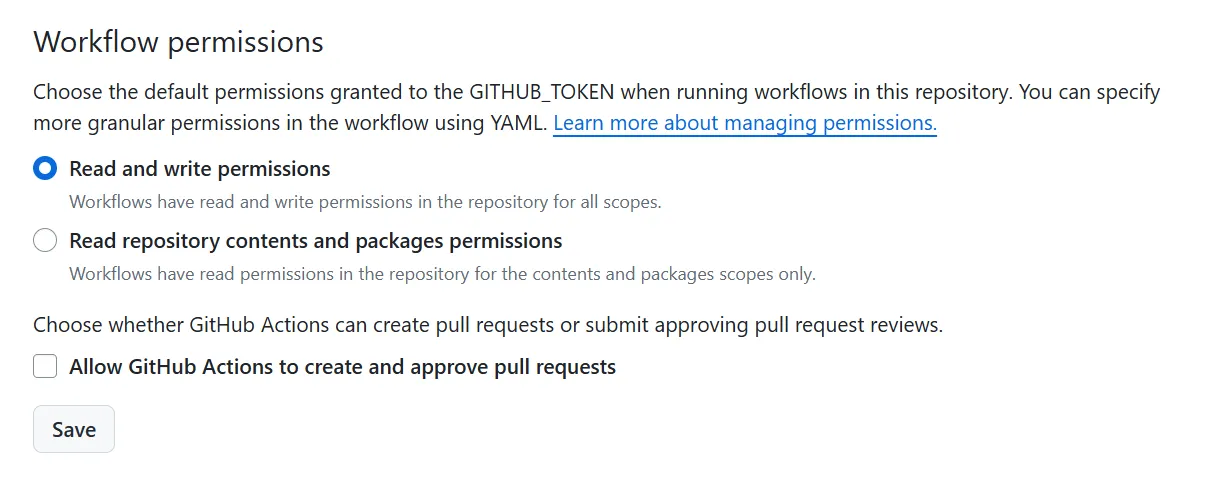Select the Read and write permissions radio button
The height and width of the screenshot is (491, 1210).
coord(45,168)
